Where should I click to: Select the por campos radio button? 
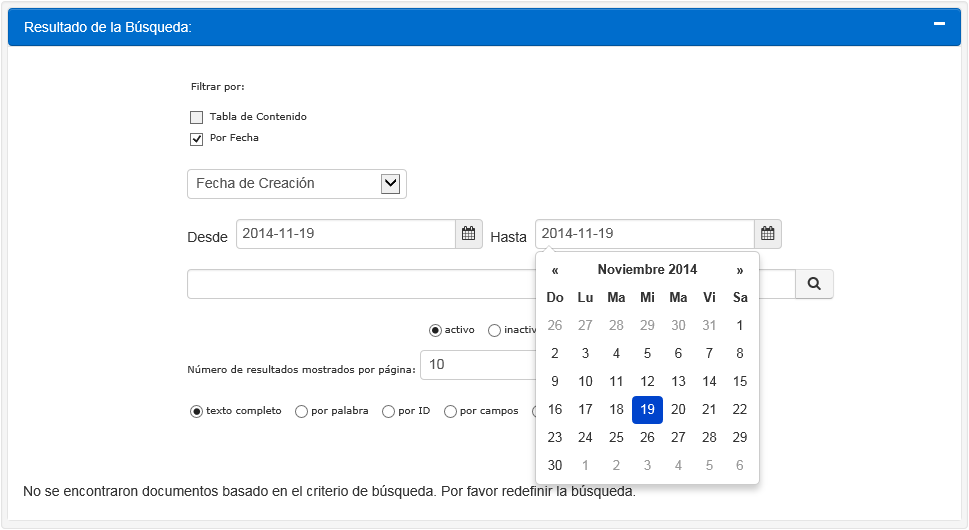[x=450, y=411]
